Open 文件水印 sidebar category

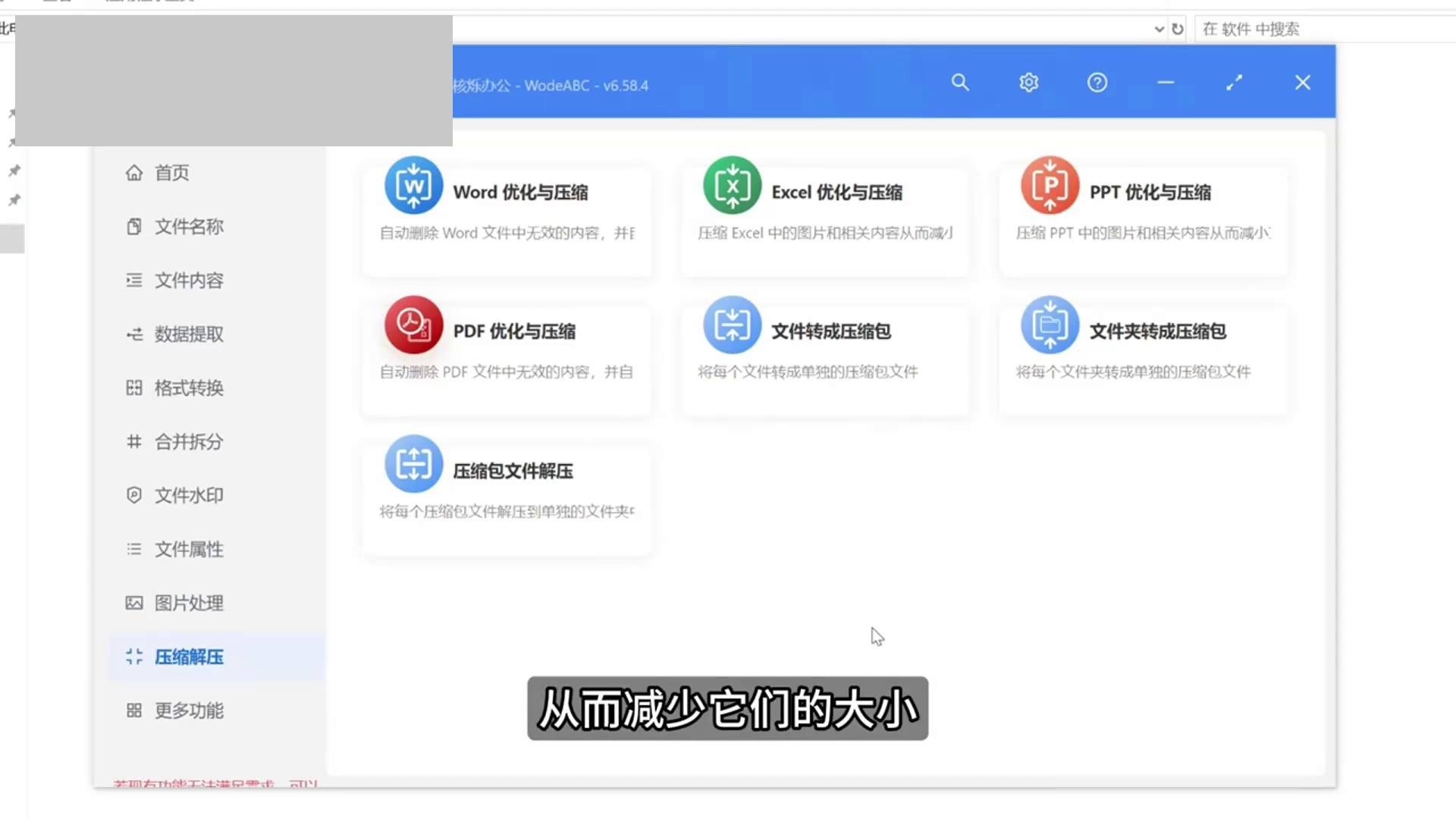pos(188,496)
